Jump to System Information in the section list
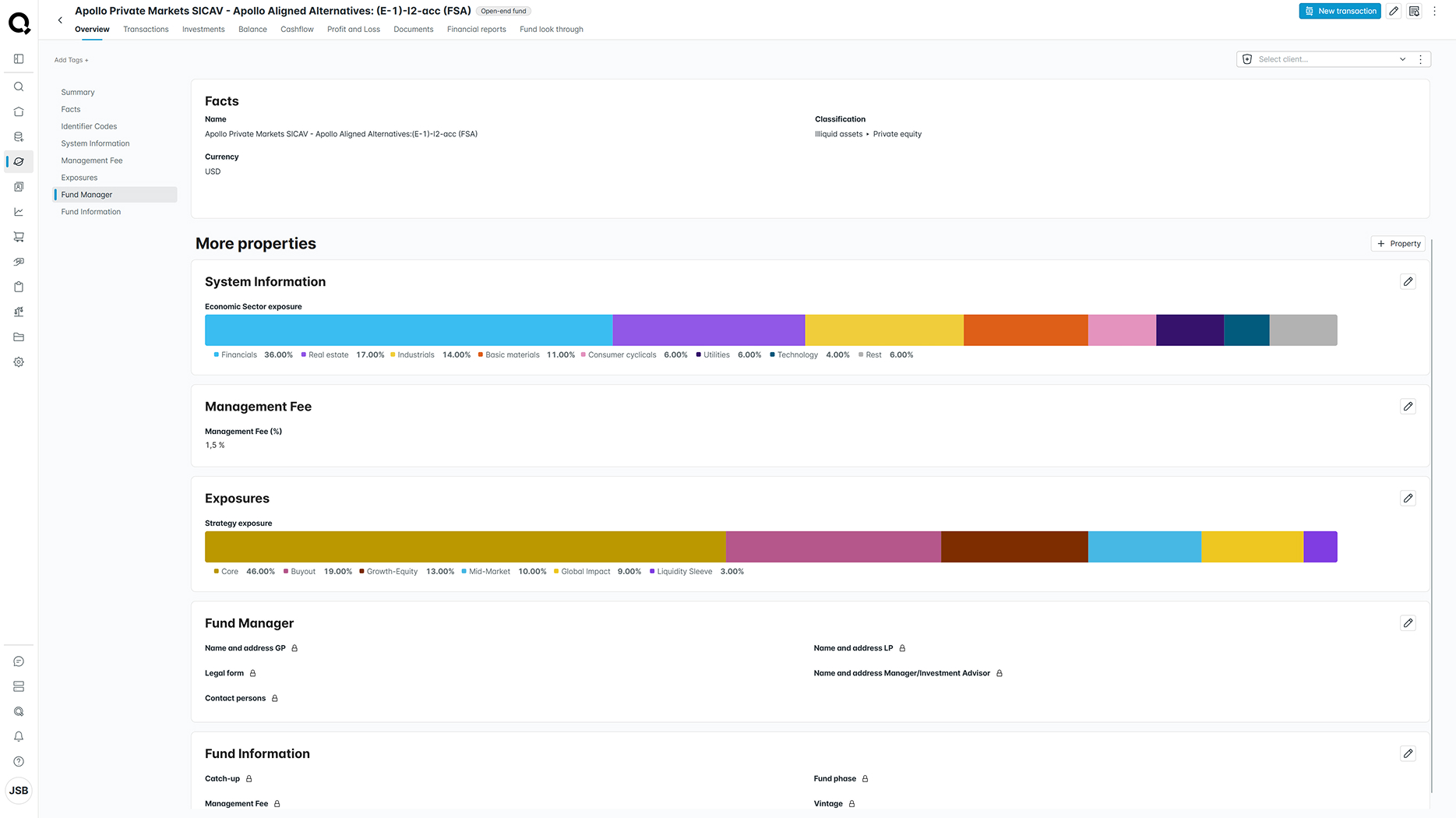 tap(95, 143)
